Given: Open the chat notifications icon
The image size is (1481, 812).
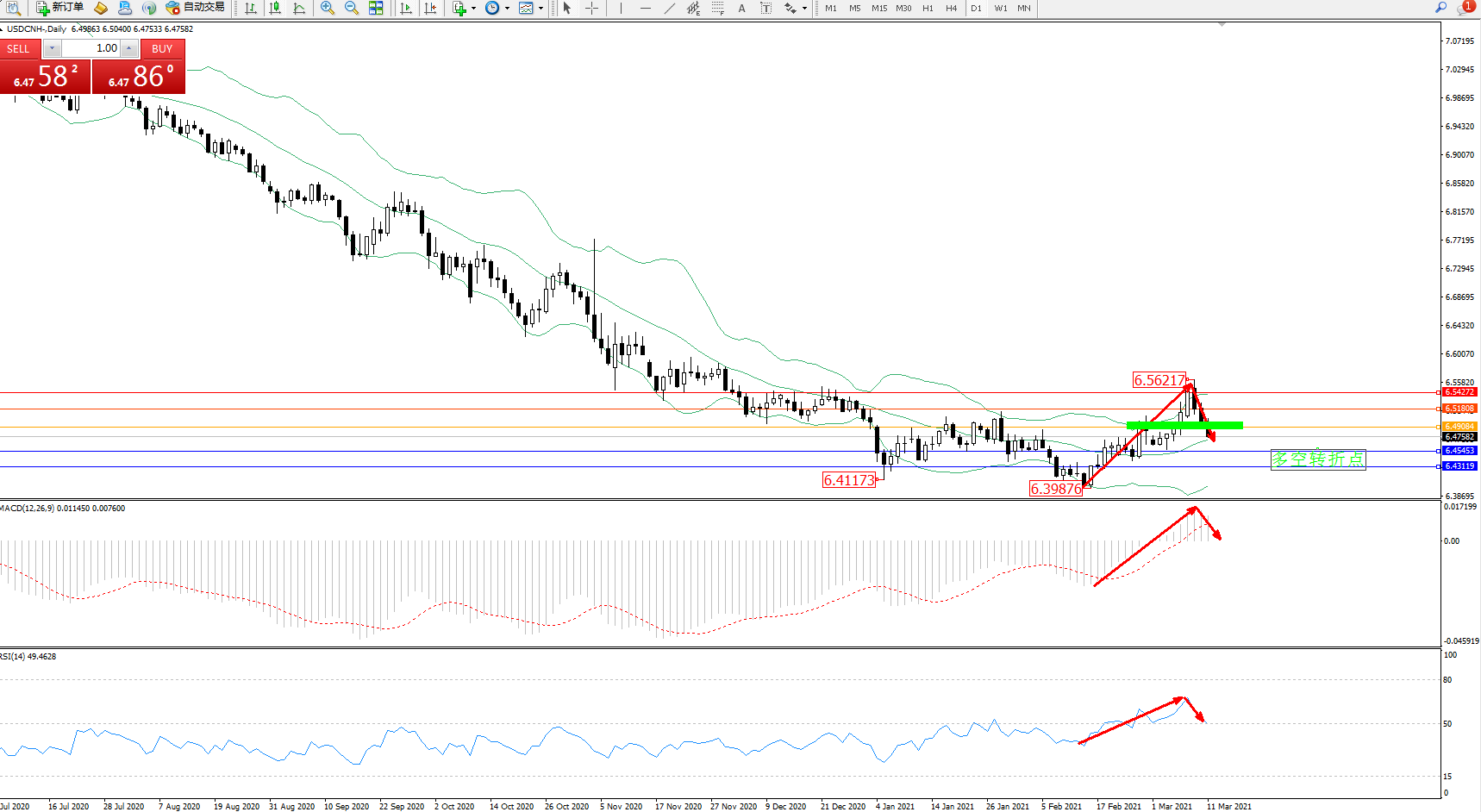Looking at the screenshot, I should (x=1465, y=8).
